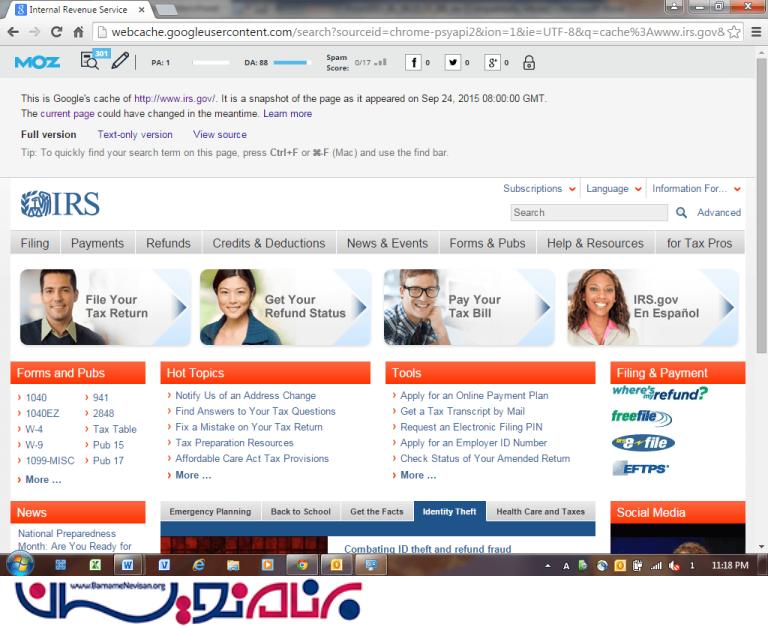This screenshot has height=626, width=768.
Task: Open the 1040EZ form link
Action: click(x=42, y=413)
